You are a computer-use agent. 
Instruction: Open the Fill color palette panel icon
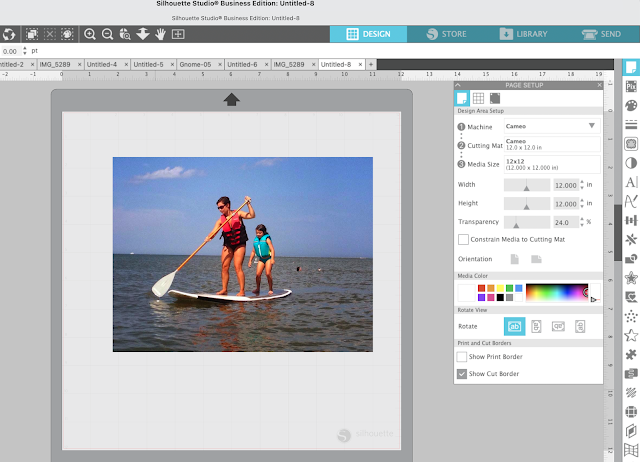click(x=631, y=105)
